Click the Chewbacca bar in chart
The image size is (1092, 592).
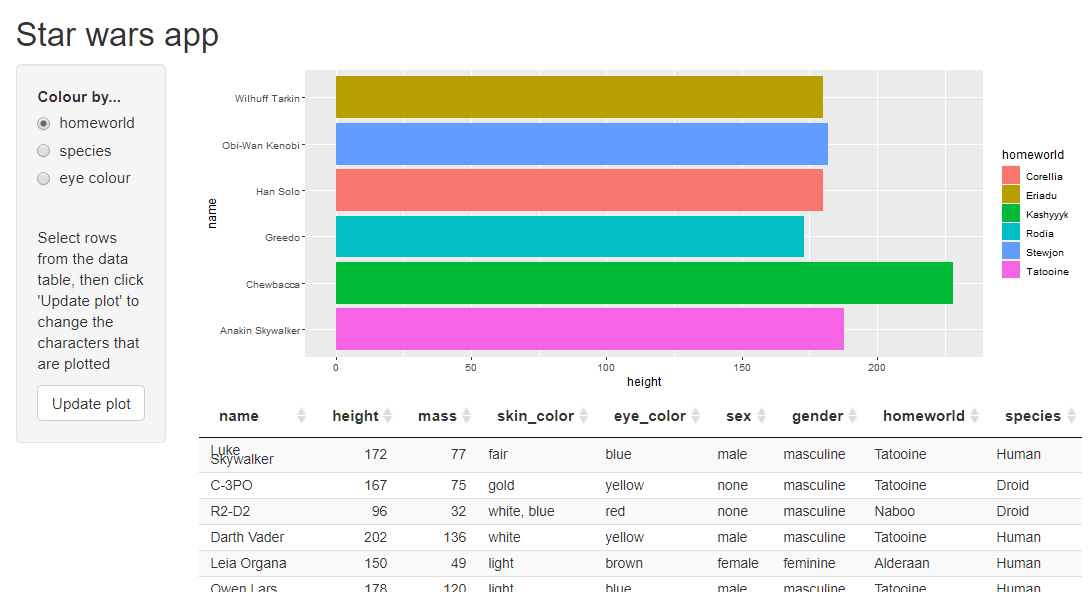click(x=644, y=283)
